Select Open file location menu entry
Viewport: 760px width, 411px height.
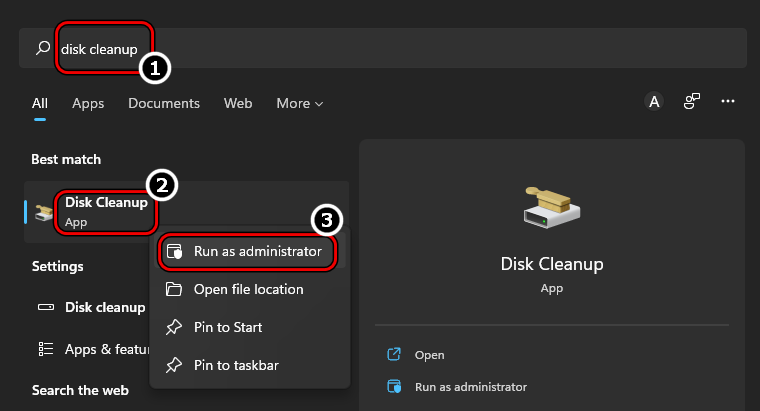point(248,289)
